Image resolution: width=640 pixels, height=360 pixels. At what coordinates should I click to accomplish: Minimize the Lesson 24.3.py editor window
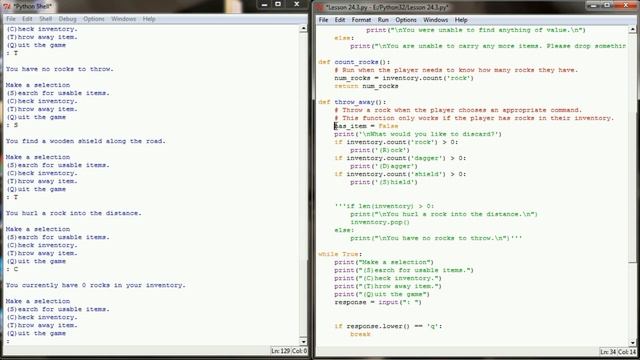[594, 5]
